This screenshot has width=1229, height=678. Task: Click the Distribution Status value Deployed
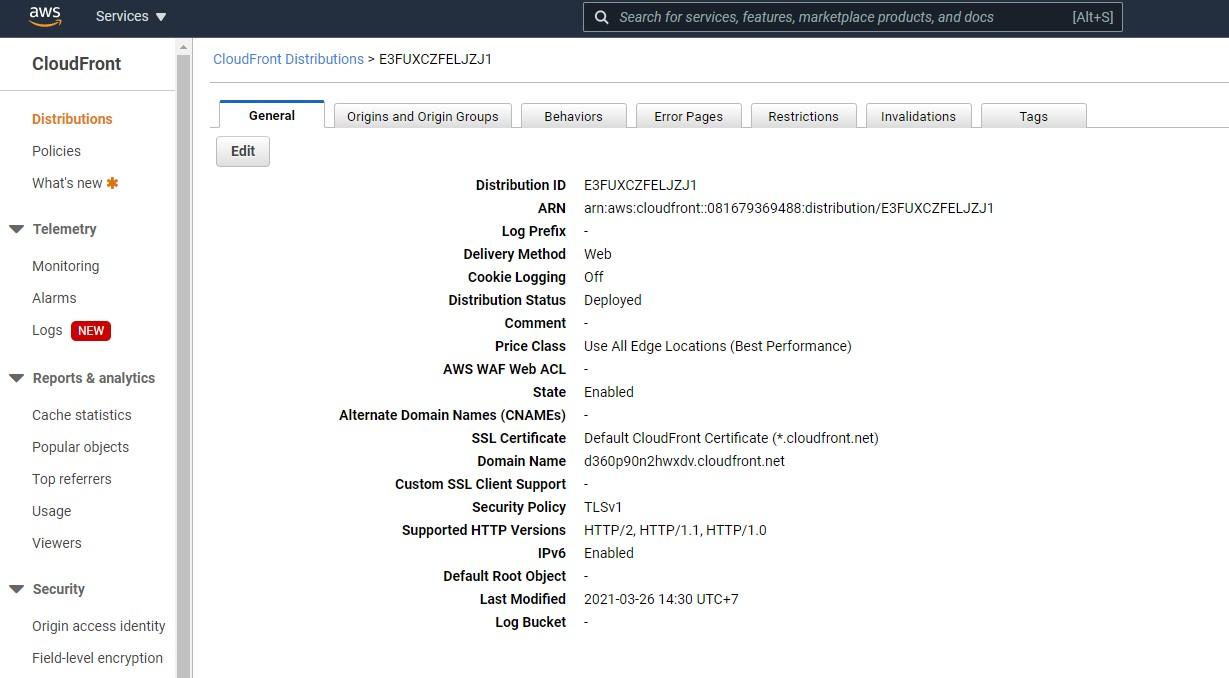point(613,300)
